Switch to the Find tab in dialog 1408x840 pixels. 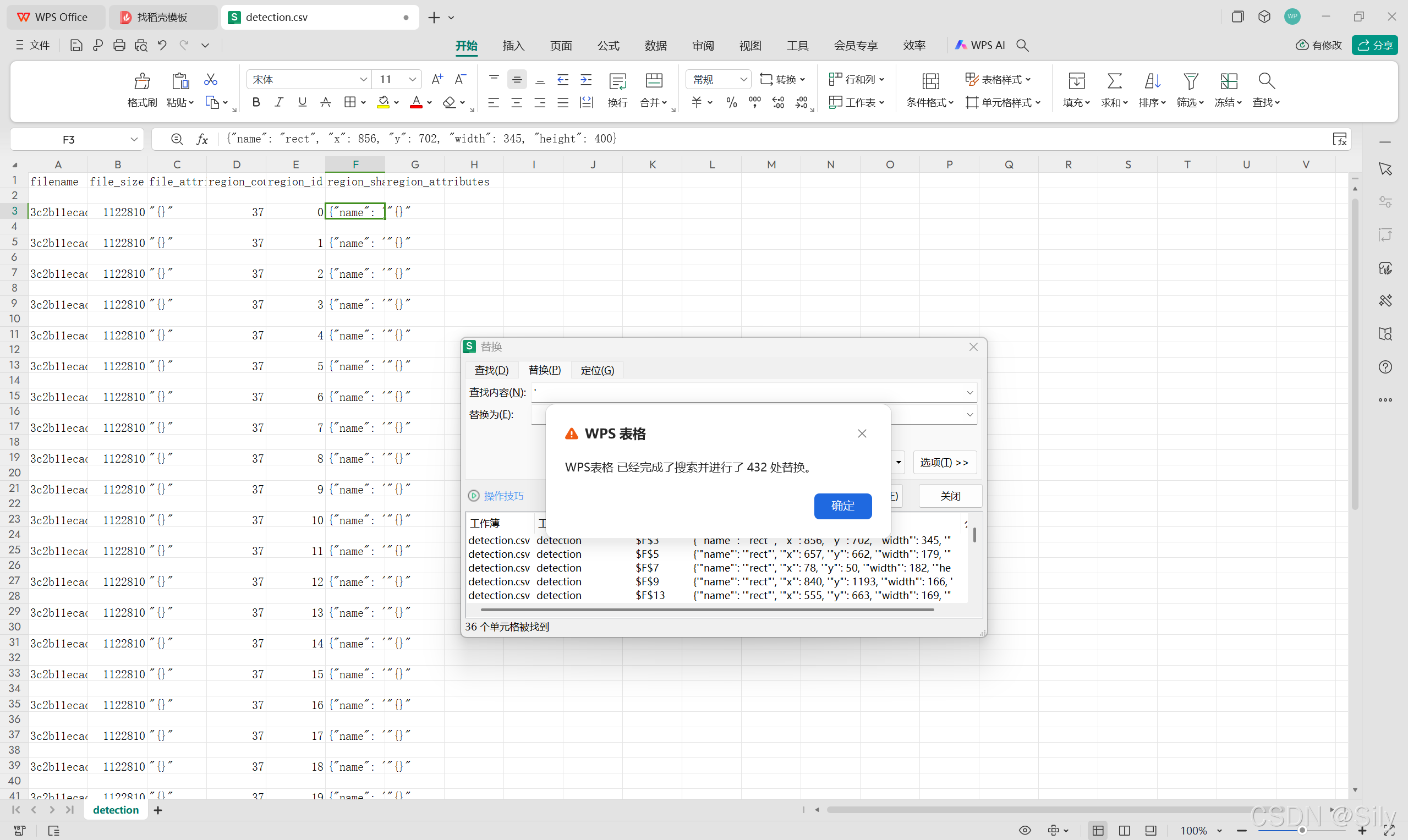pos(491,370)
